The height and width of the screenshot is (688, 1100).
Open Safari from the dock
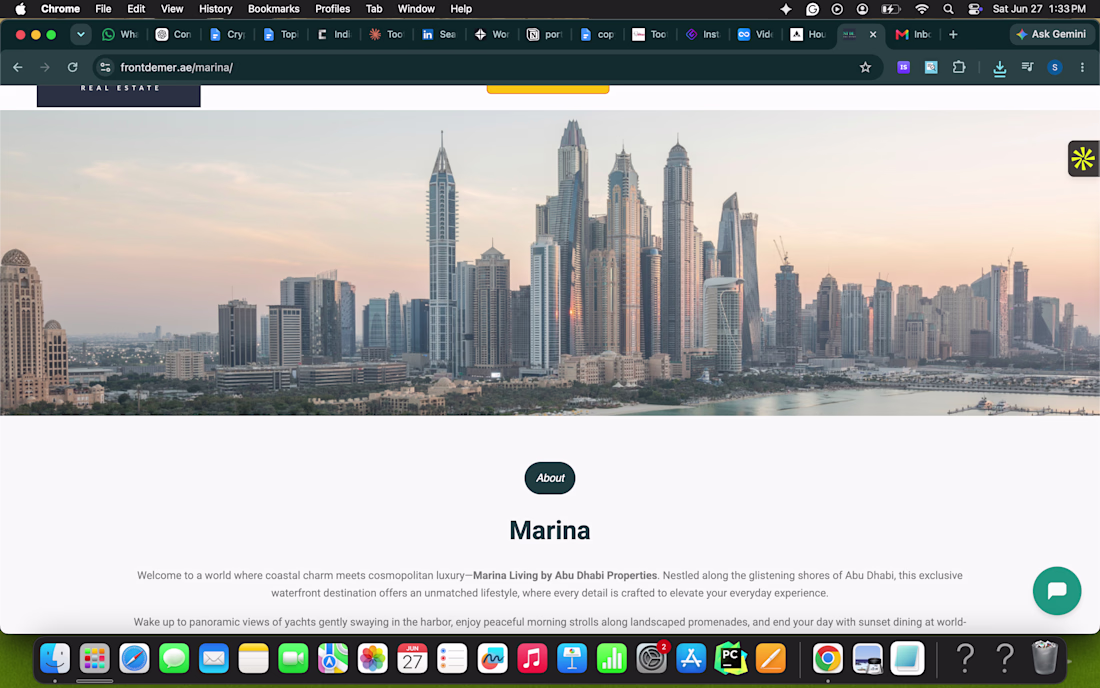pos(134,659)
